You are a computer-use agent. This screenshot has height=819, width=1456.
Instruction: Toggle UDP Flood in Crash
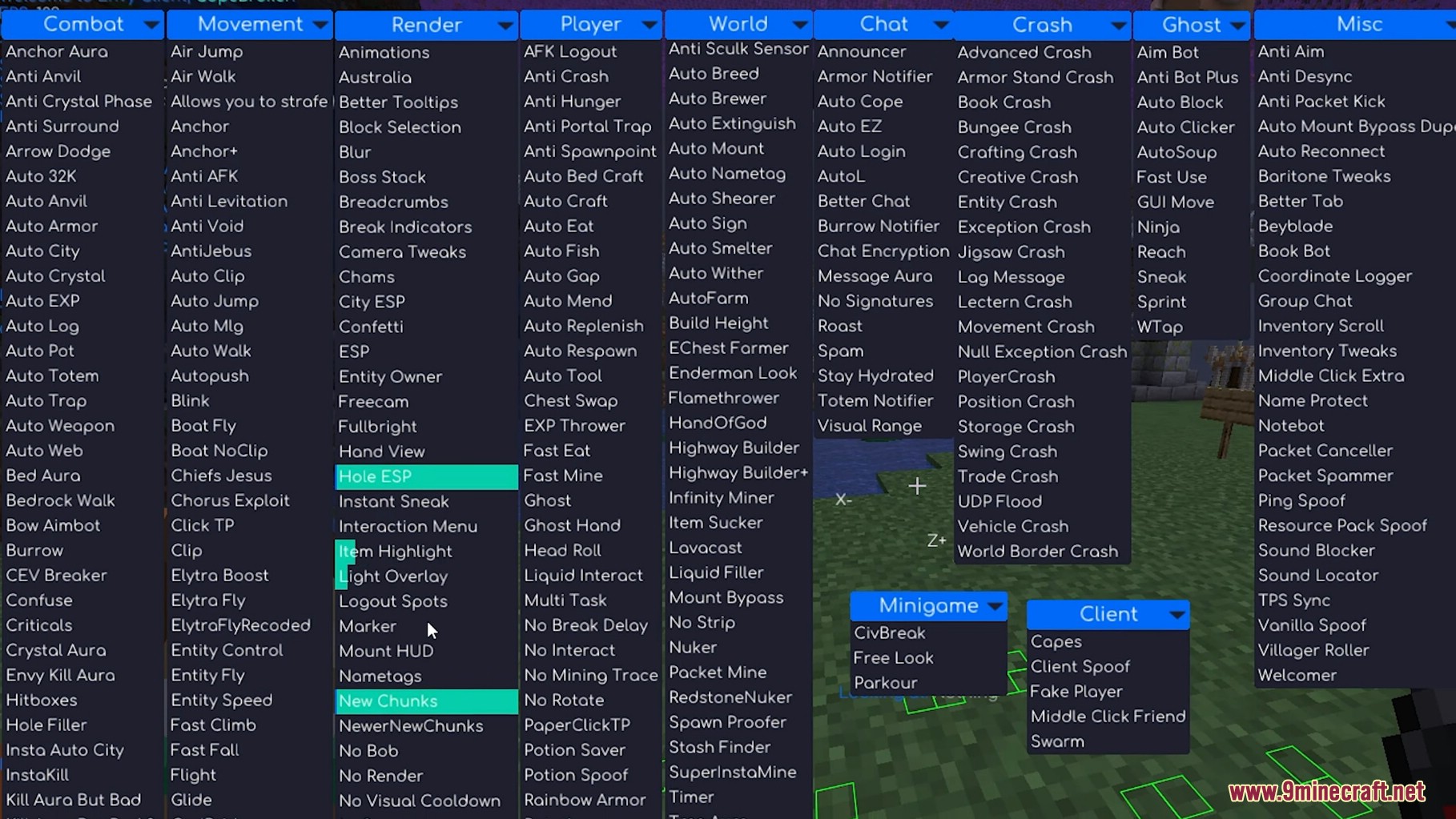point(1042,502)
